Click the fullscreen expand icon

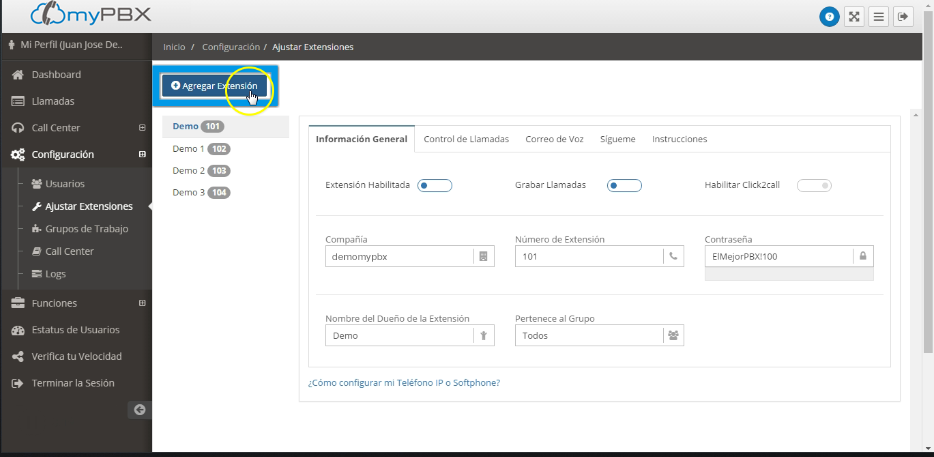click(x=853, y=16)
